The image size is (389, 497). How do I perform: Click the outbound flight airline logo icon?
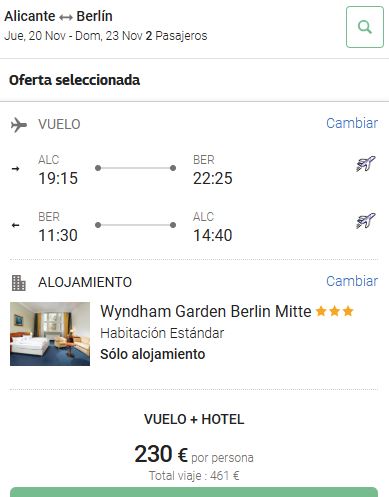click(x=366, y=164)
